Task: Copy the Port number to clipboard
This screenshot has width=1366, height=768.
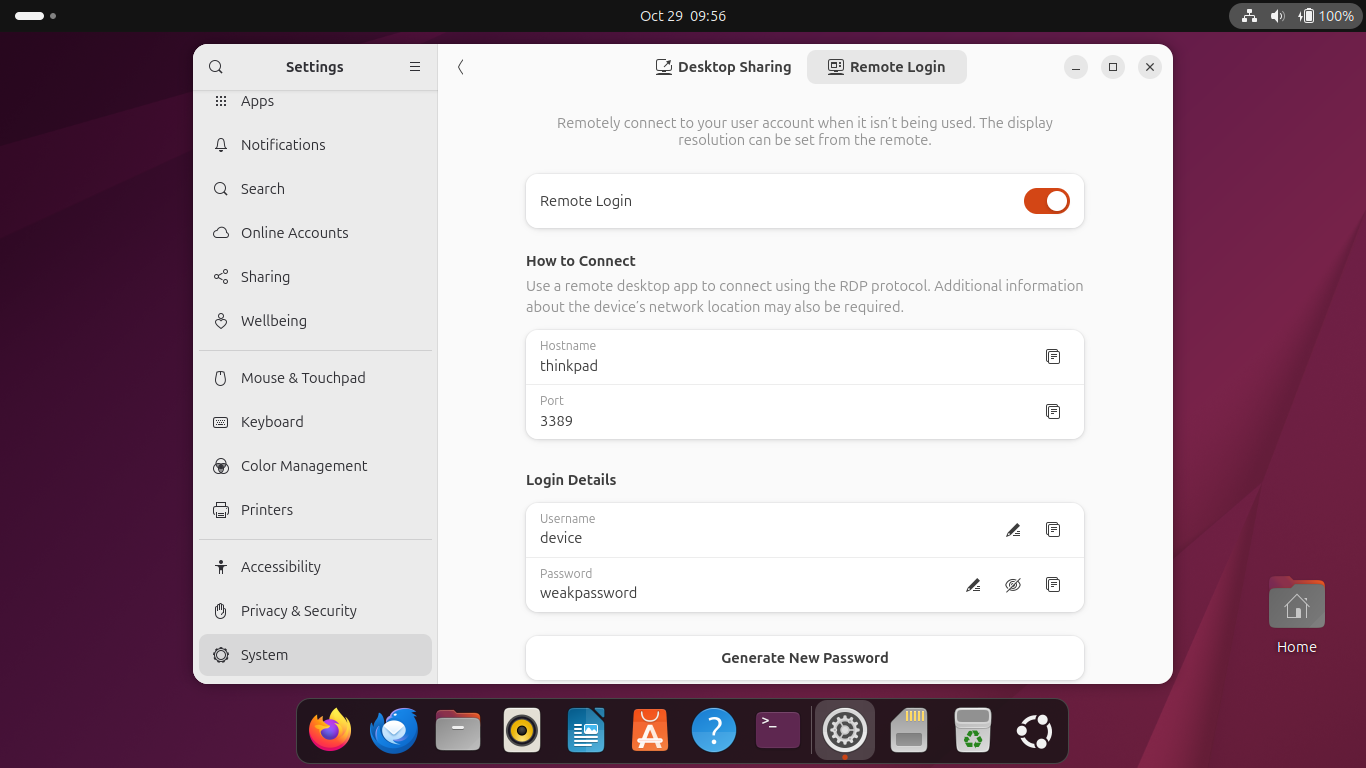Action: click(x=1053, y=412)
